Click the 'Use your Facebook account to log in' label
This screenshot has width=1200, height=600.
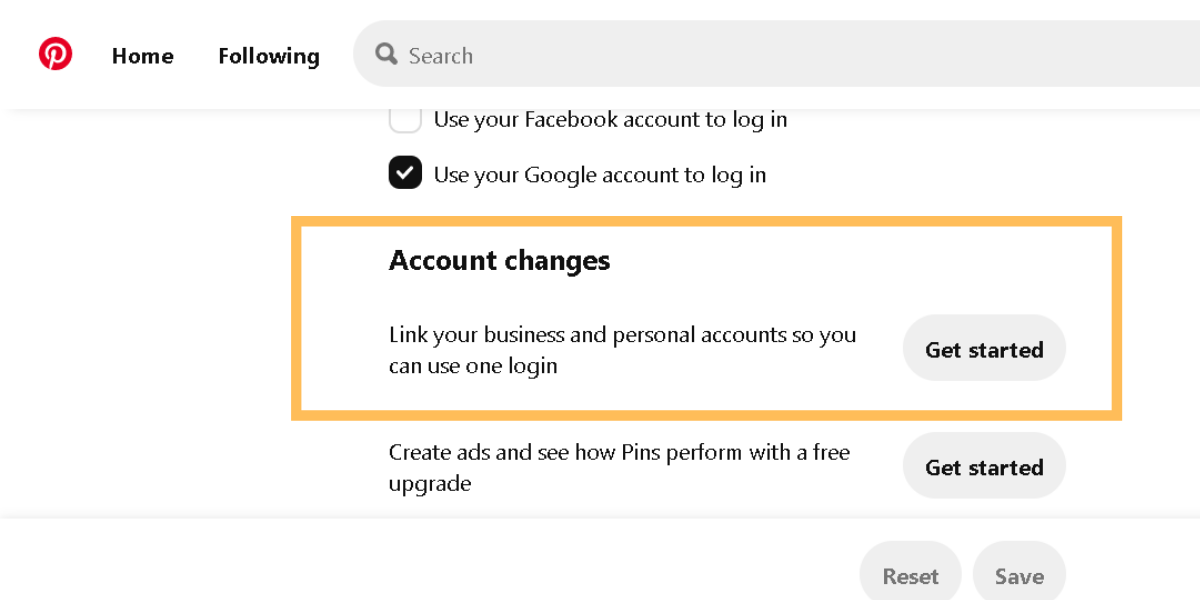[x=610, y=120]
